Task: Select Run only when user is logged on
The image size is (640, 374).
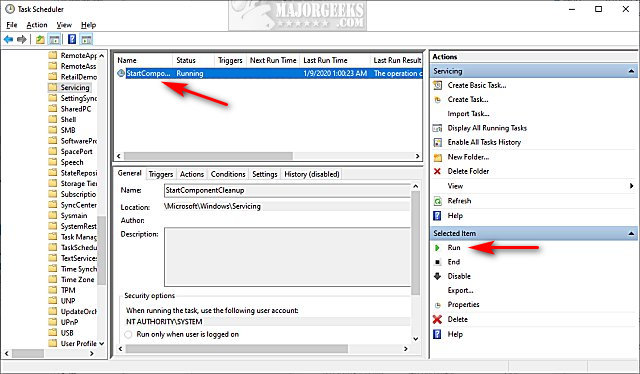Action: tap(128, 334)
